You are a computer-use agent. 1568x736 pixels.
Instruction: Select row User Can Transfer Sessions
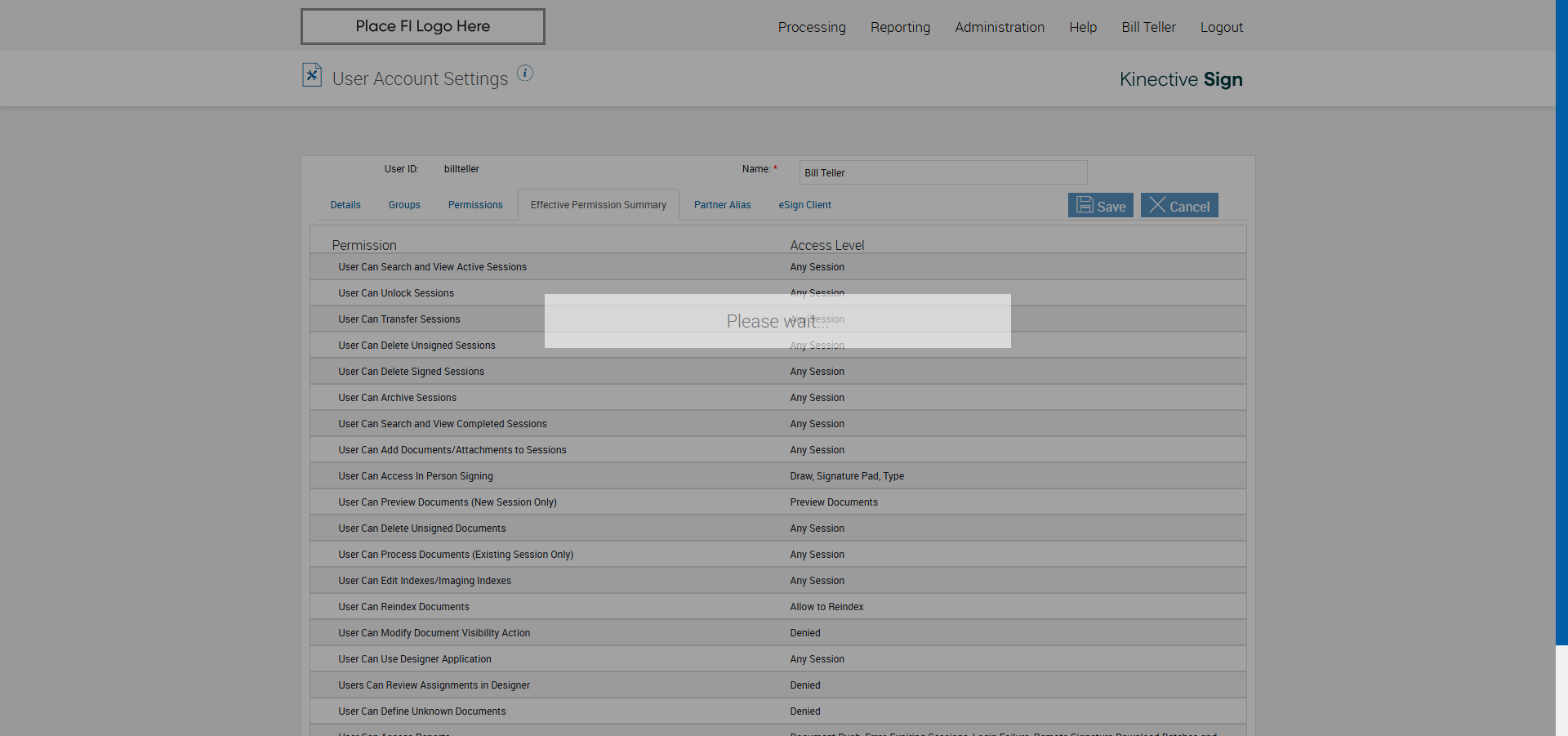pyautogui.click(x=778, y=319)
